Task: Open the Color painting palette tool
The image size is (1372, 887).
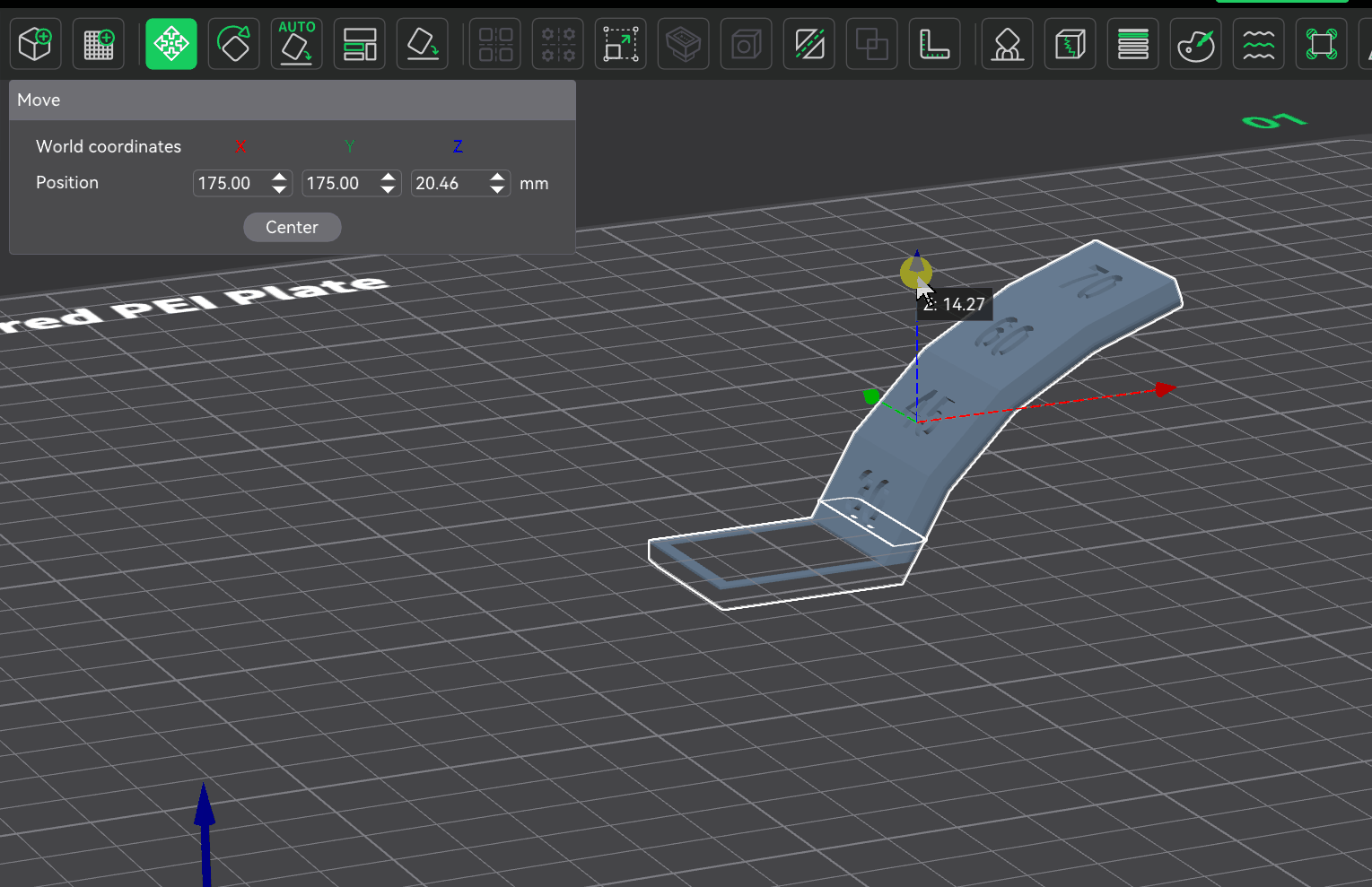Action: (1196, 44)
